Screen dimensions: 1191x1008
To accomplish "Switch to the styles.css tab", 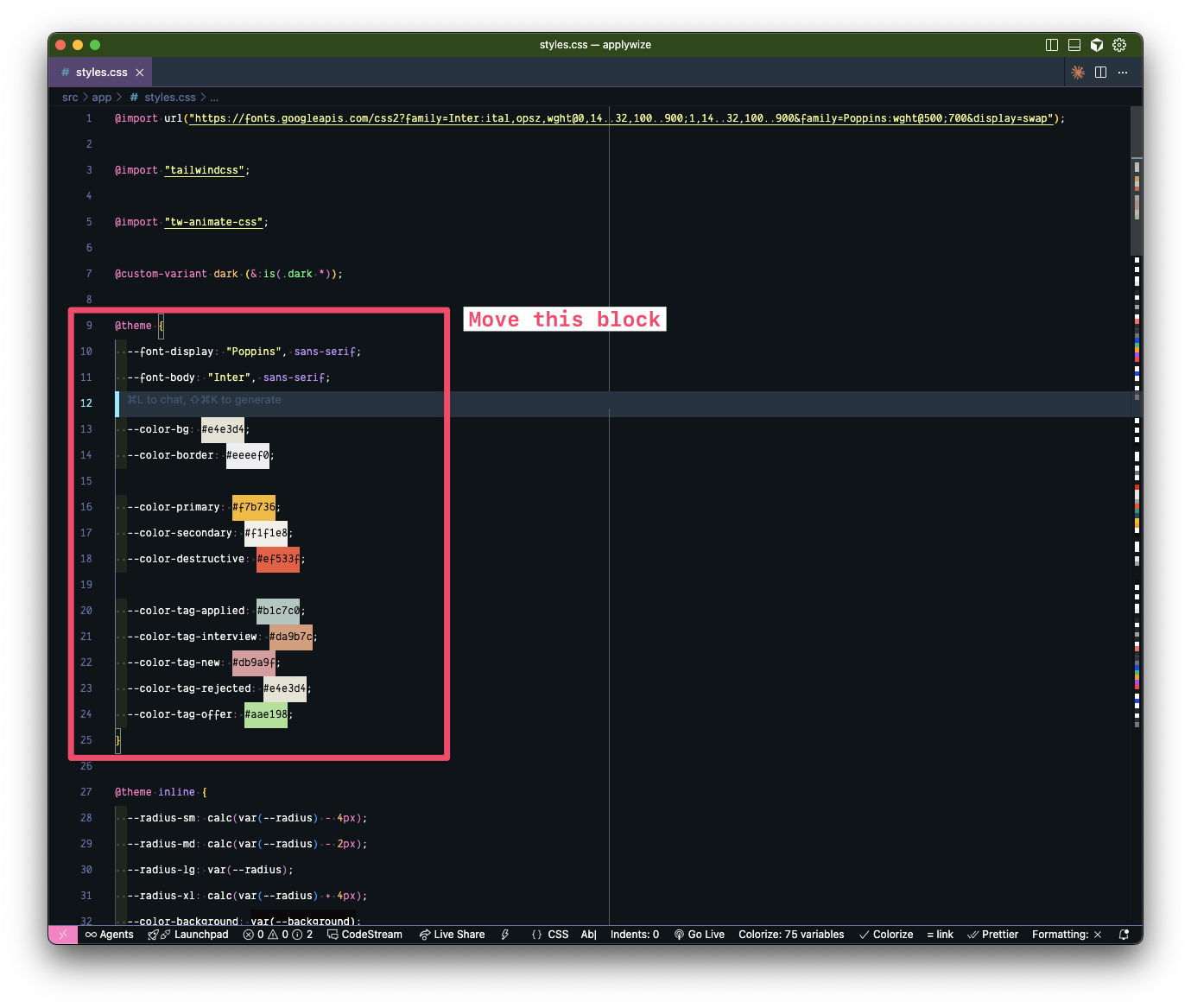I will click(x=100, y=72).
